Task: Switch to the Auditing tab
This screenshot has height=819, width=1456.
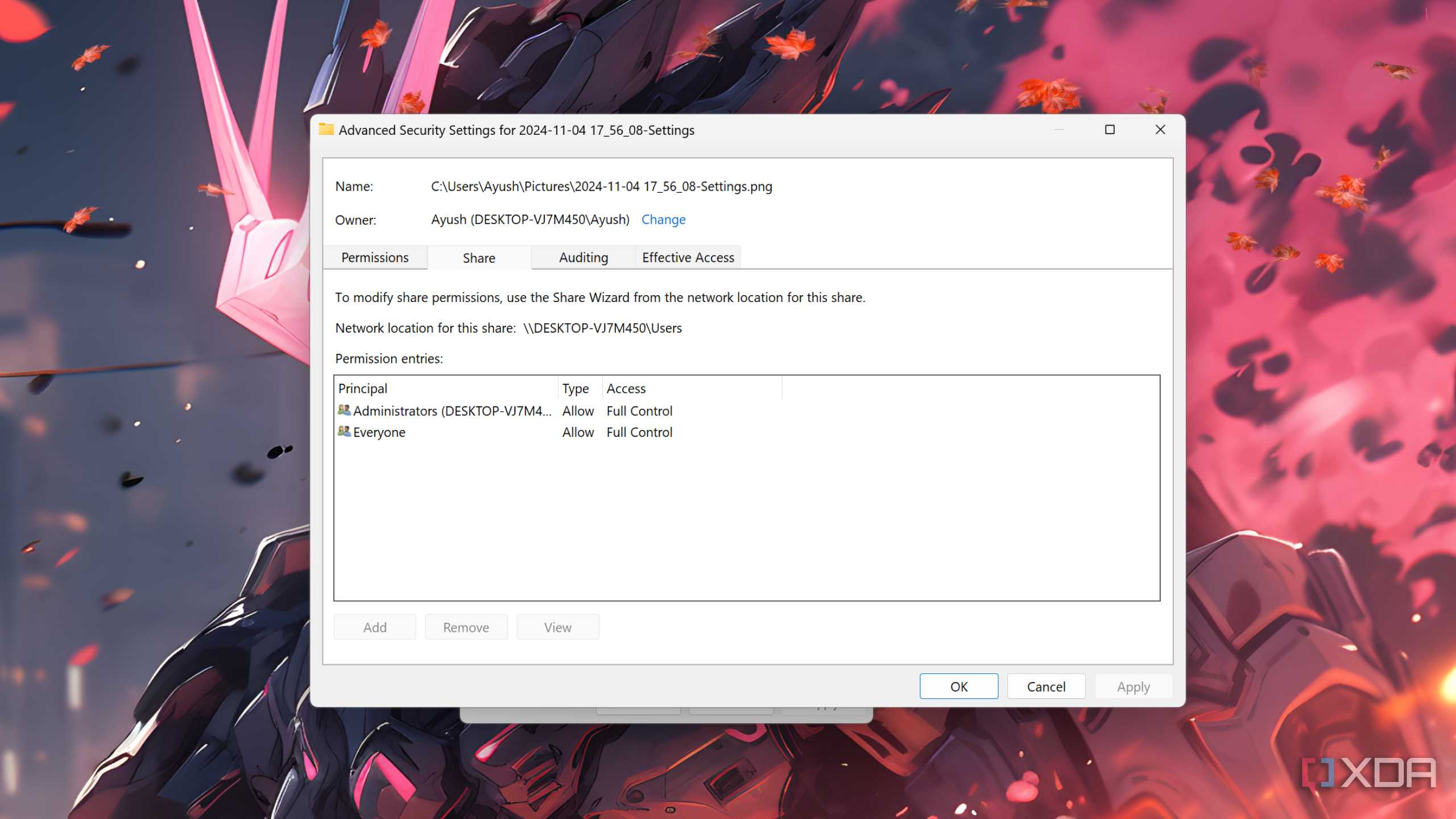Action: 584,258
